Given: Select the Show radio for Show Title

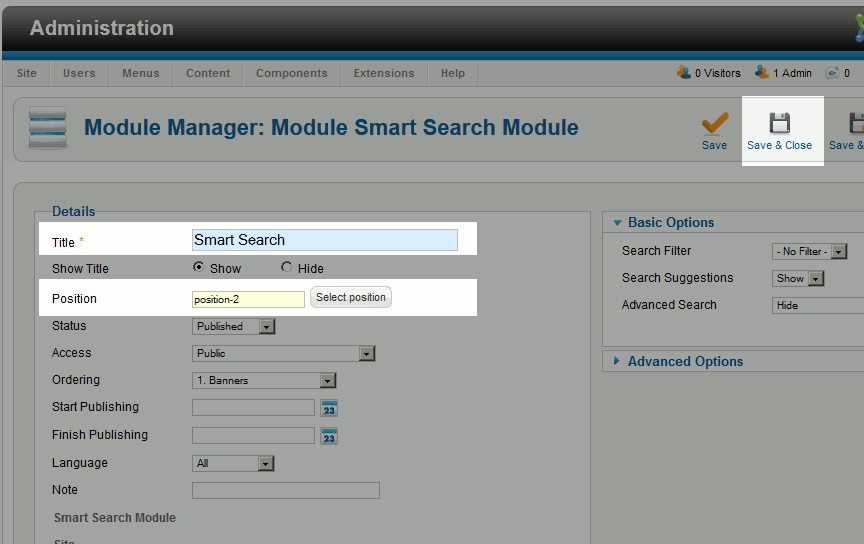Looking at the screenshot, I should click(199, 268).
